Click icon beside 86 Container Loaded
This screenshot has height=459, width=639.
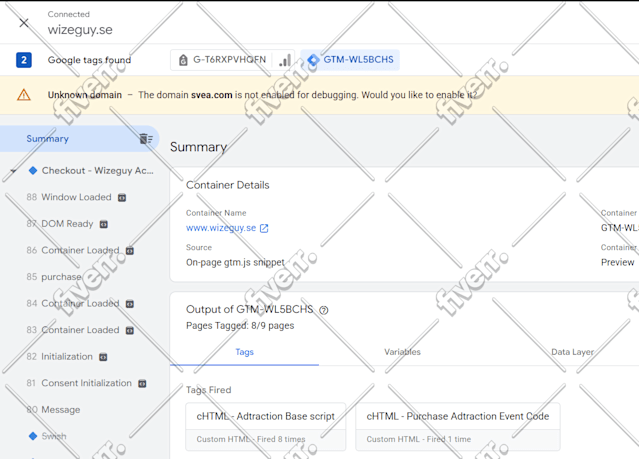point(130,251)
